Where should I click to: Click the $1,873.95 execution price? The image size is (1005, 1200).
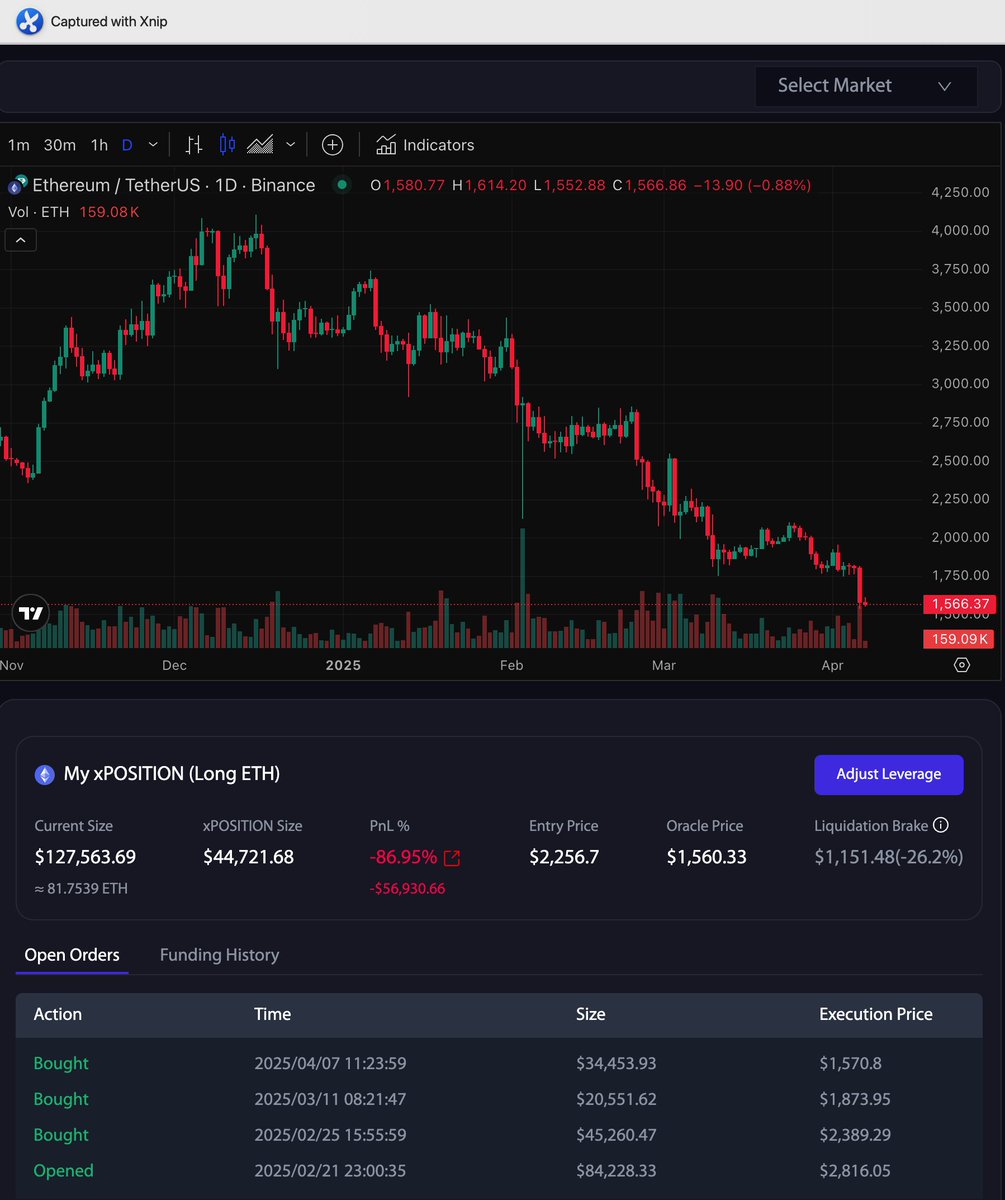[855, 1099]
